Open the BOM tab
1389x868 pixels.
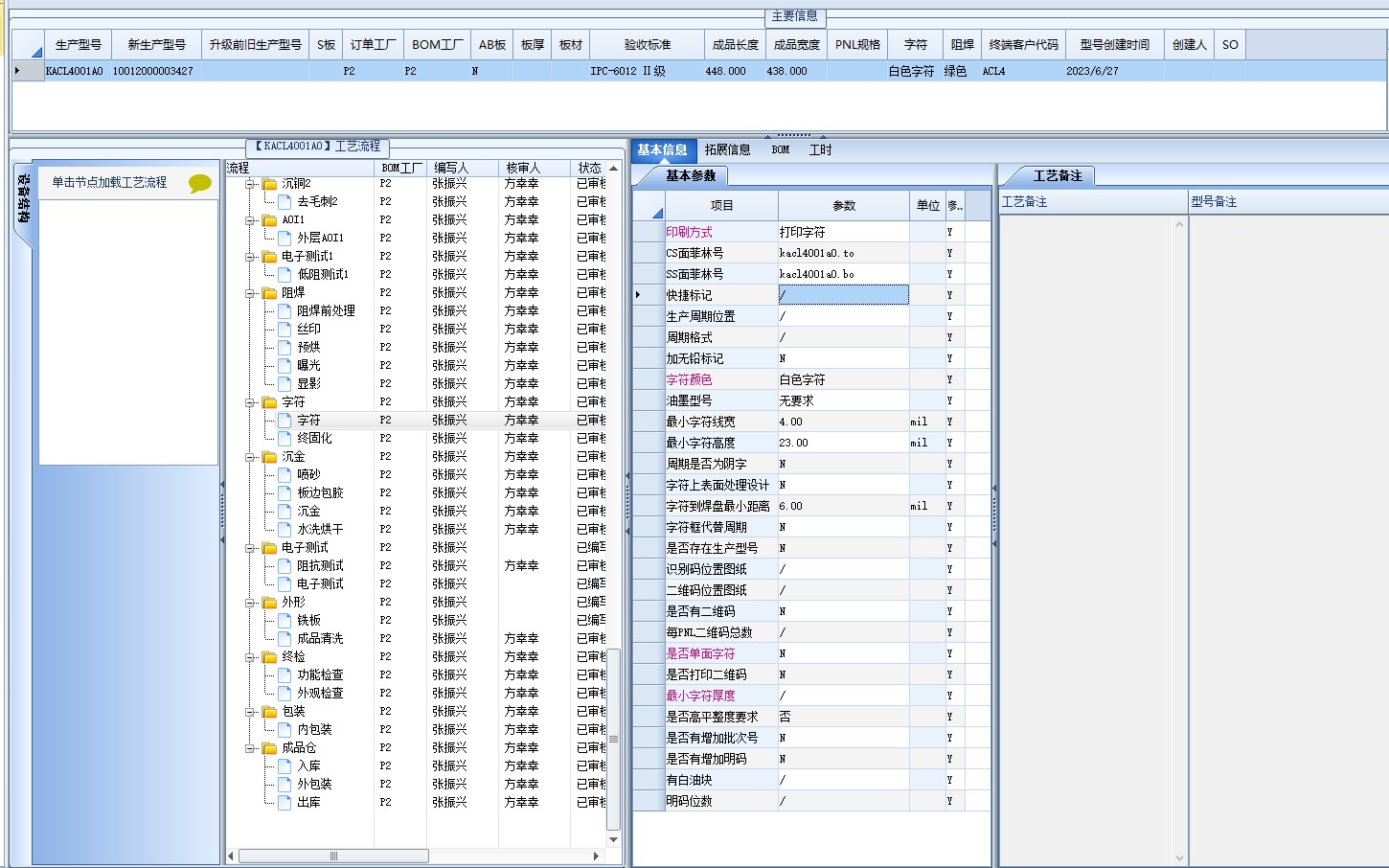tap(781, 150)
